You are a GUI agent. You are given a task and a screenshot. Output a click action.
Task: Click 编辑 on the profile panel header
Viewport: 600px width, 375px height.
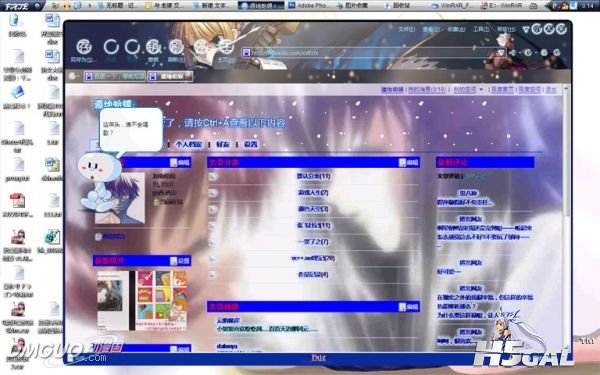(x=180, y=163)
